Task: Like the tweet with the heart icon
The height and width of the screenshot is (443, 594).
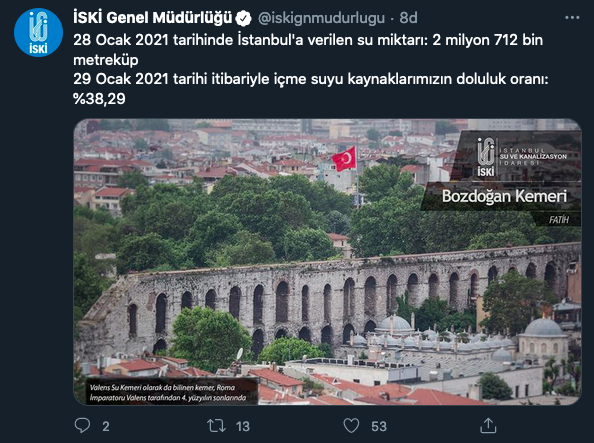Action: (x=351, y=426)
